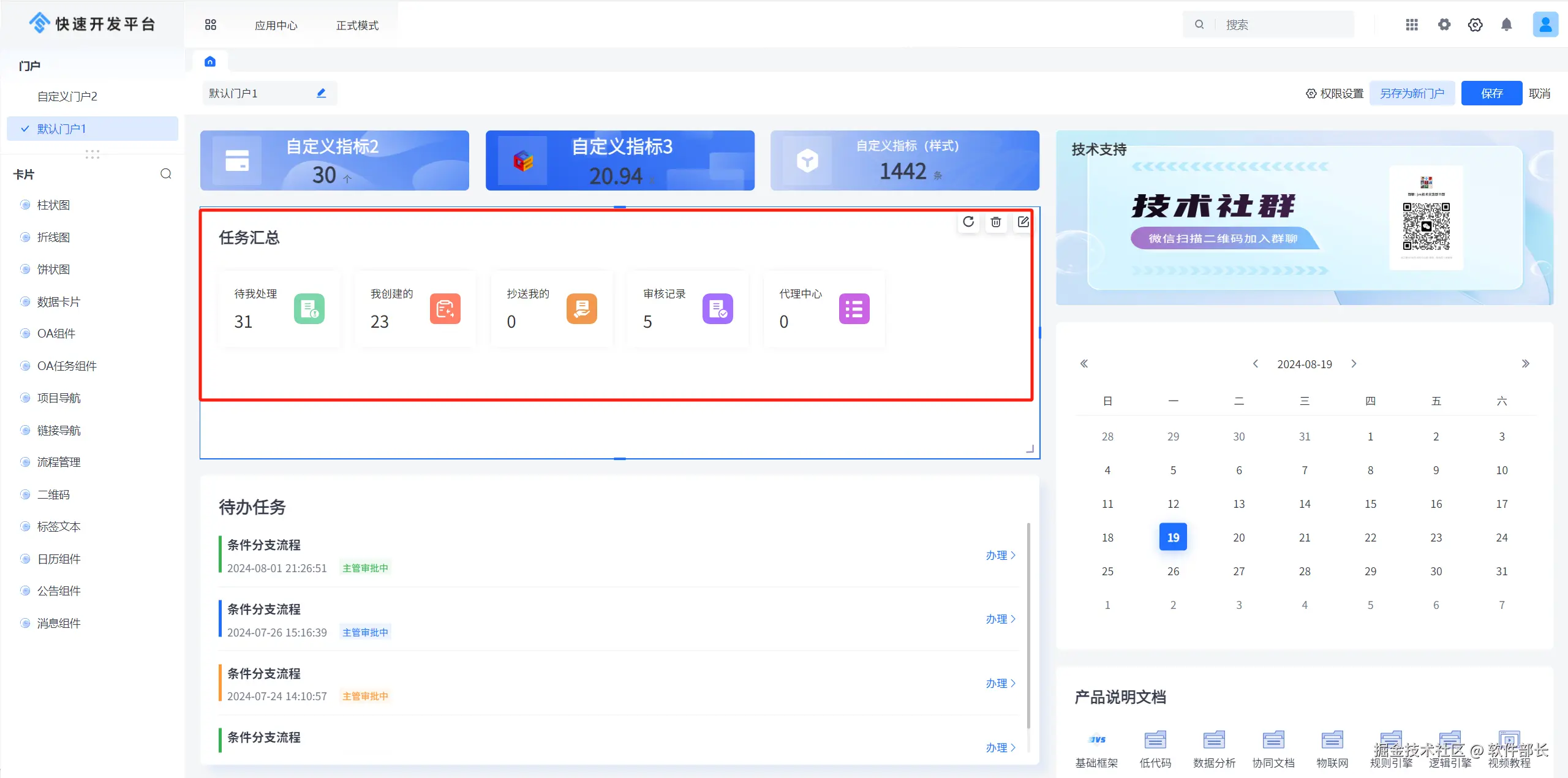Switch to the home tab
This screenshot has height=778, width=1568.
210,61
